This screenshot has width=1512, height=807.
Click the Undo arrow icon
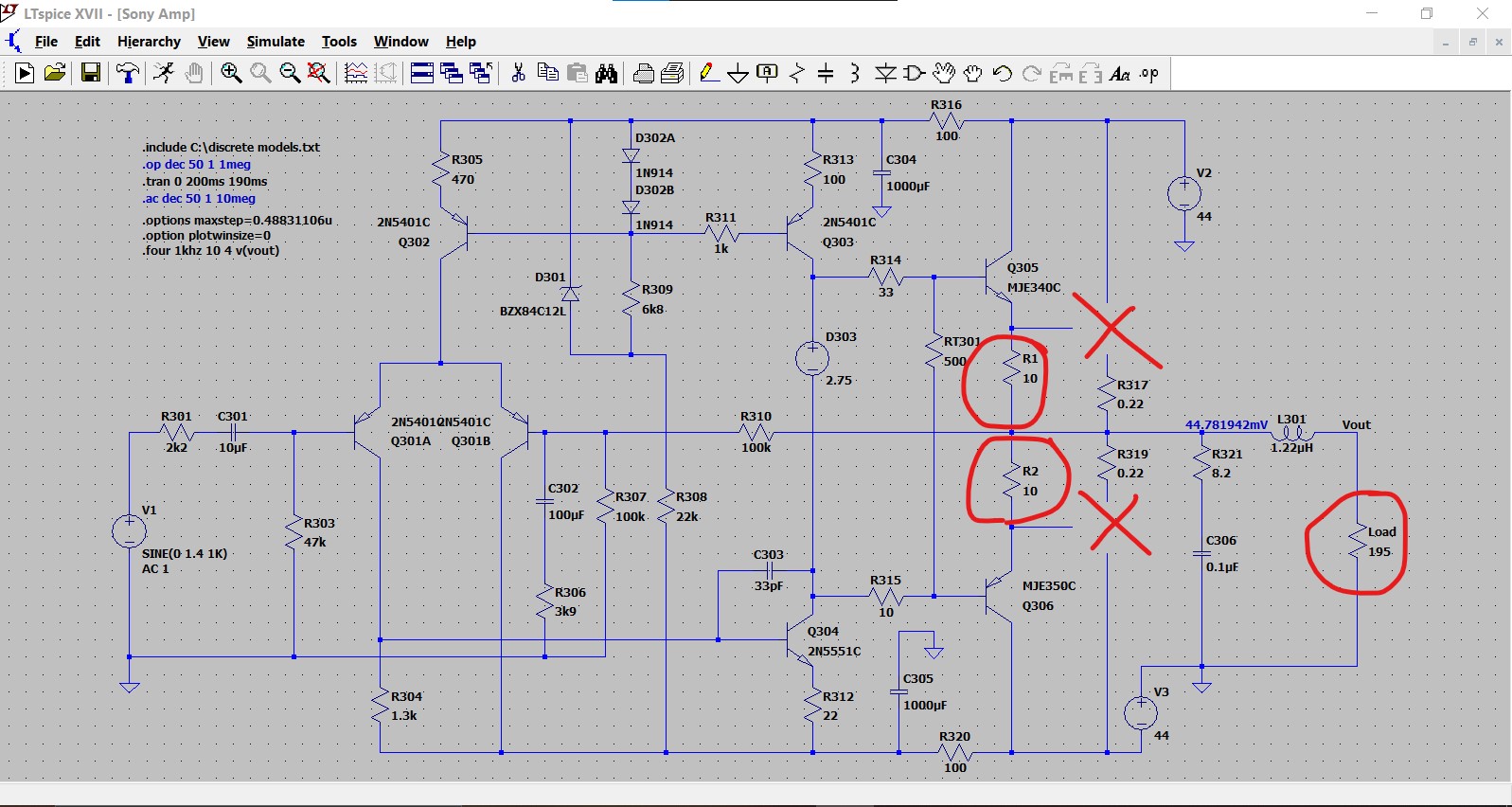[x=1003, y=73]
